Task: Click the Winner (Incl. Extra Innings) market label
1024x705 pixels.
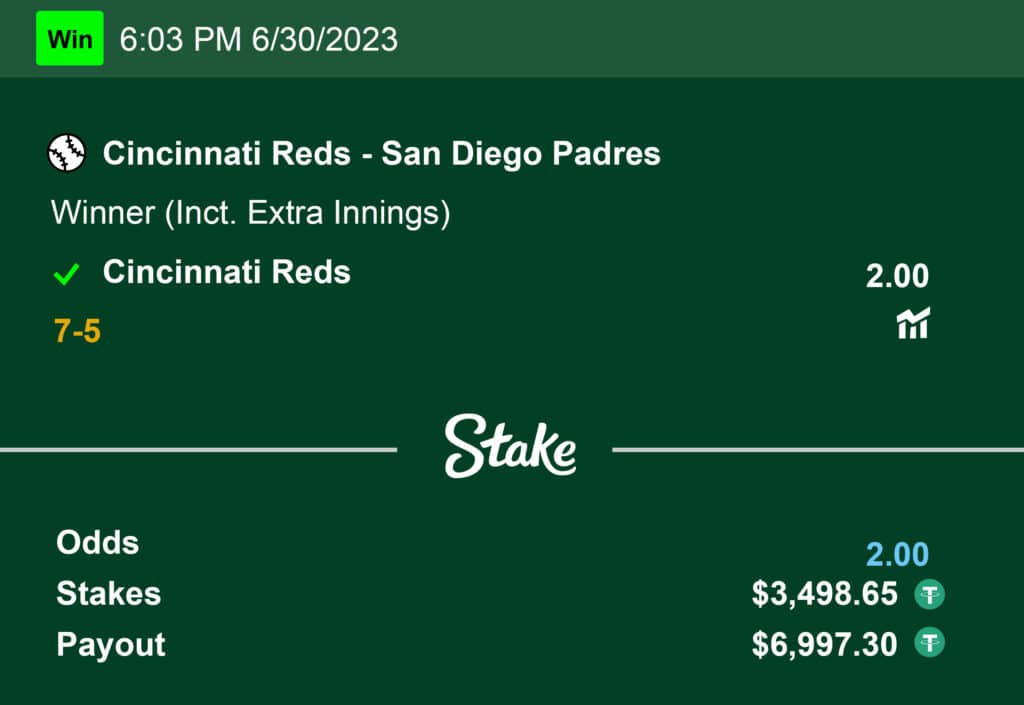Action: [250, 213]
